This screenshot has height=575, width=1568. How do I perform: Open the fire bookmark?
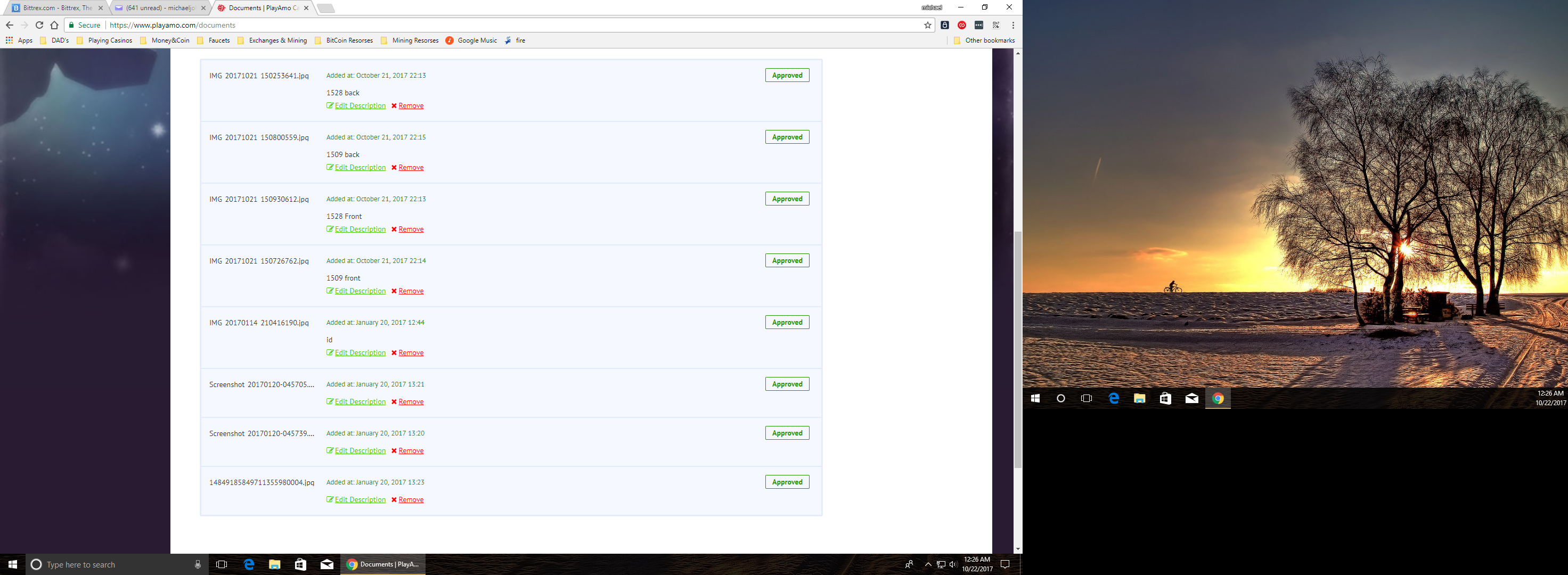click(x=515, y=40)
